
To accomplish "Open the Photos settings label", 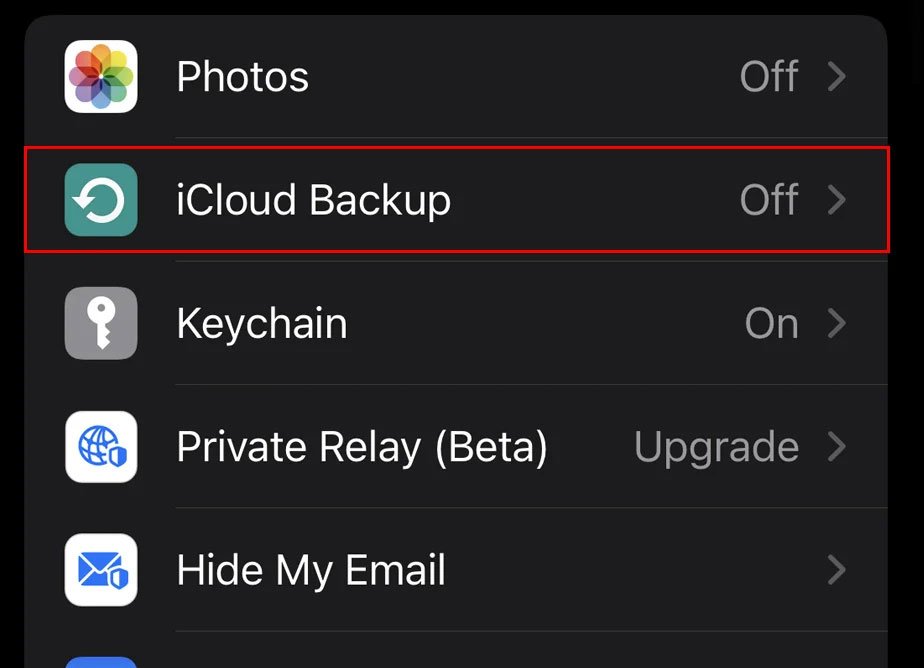I will click(x=243, y=77).
